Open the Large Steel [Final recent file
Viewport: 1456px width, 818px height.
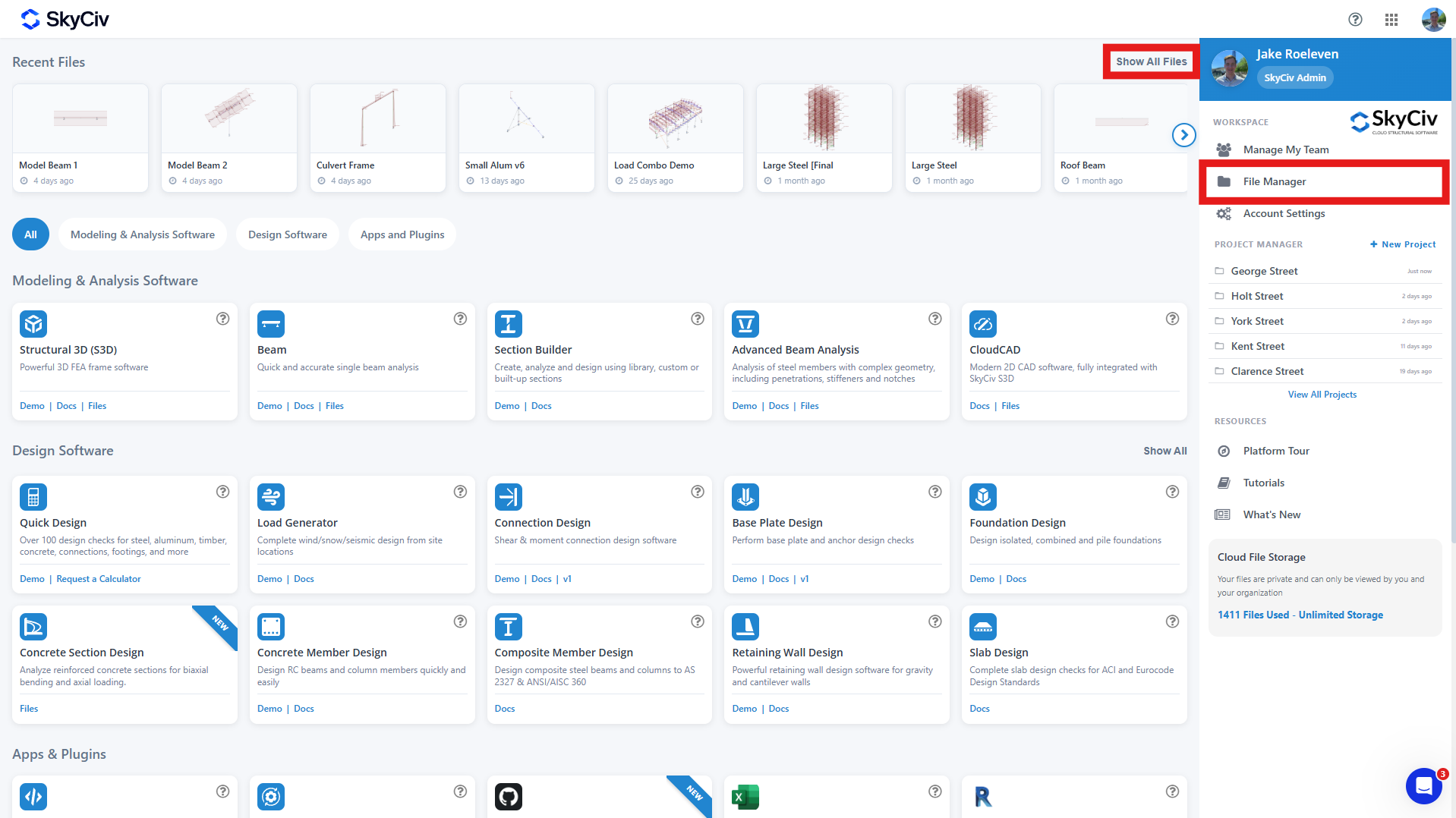click(824, 138)
